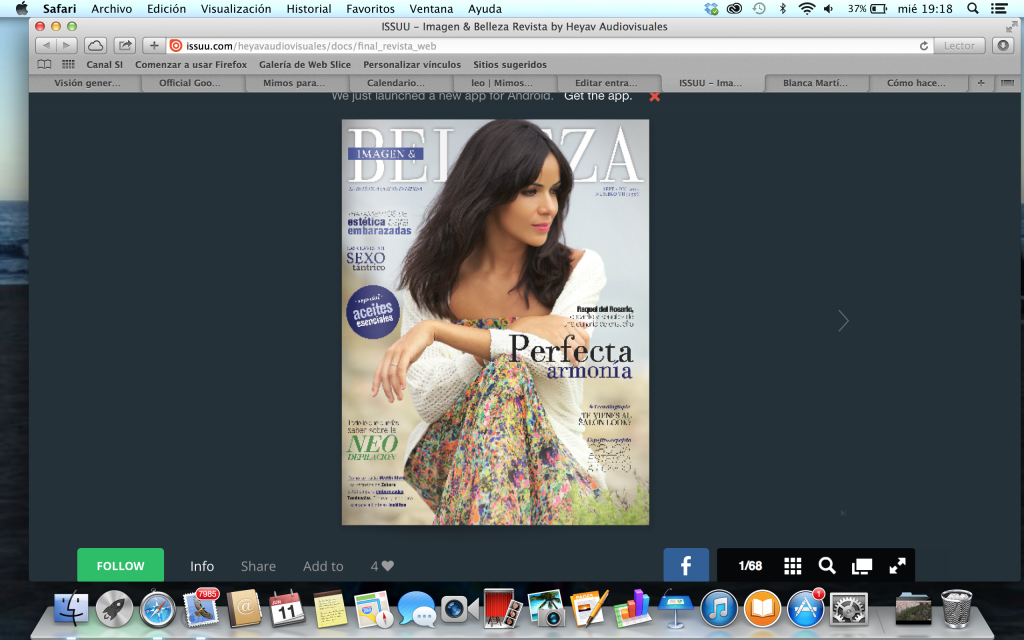Enter fullscreen reading mode

point(897,566)
